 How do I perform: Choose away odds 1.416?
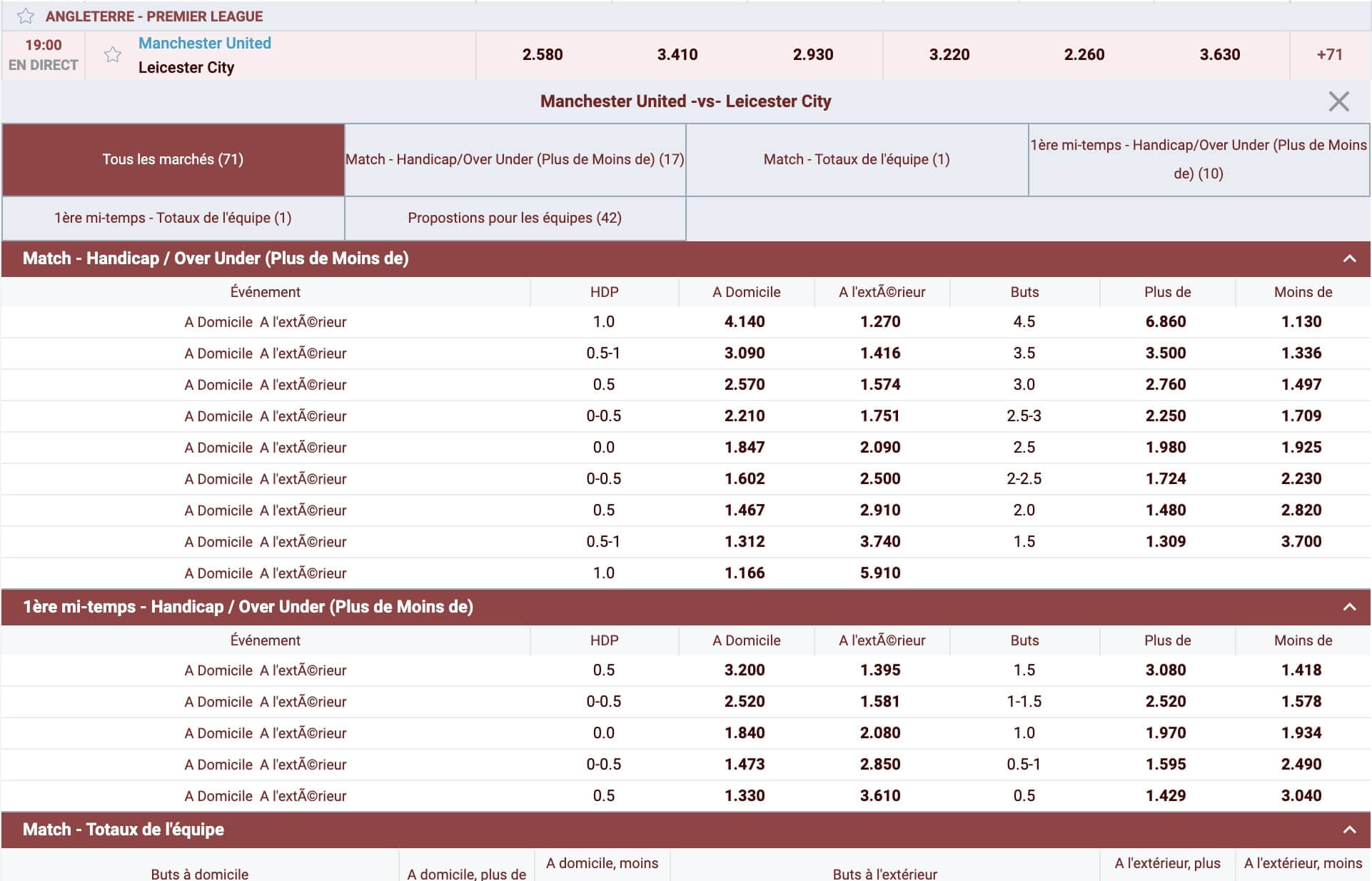coord(880,353)
